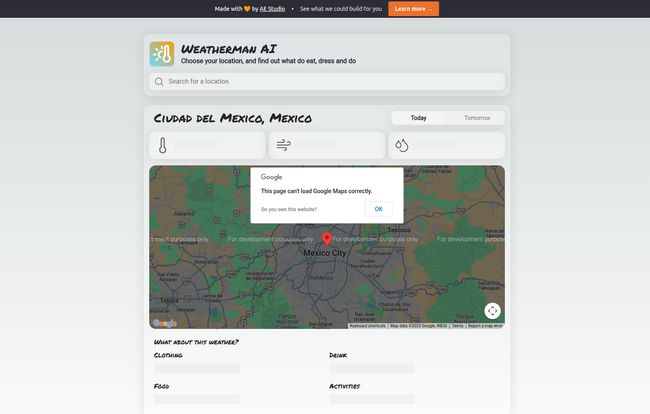Click the Google logo on the map
This screenshot has width=650, height=414.
pos(165,323)
